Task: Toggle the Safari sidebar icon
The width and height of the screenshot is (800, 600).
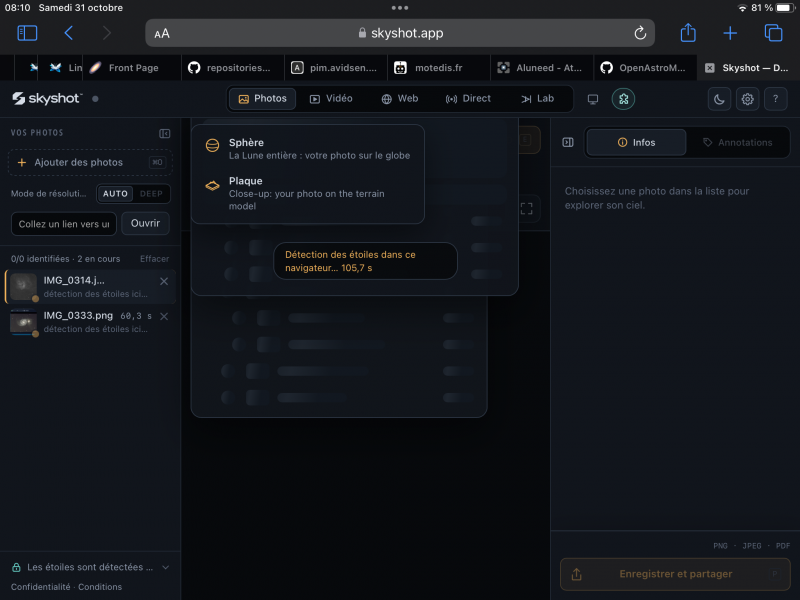Action: tap(27, 33)
